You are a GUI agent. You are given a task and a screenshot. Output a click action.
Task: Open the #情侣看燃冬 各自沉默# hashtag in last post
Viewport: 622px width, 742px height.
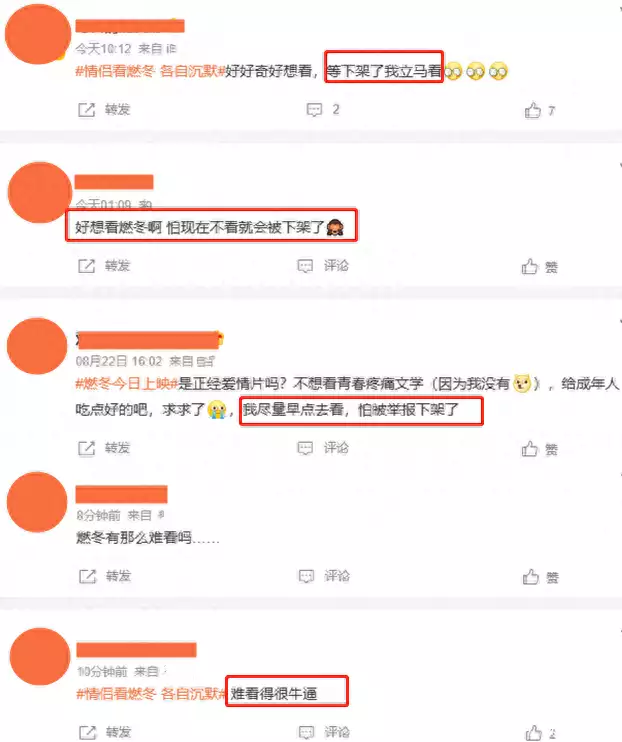151,694
